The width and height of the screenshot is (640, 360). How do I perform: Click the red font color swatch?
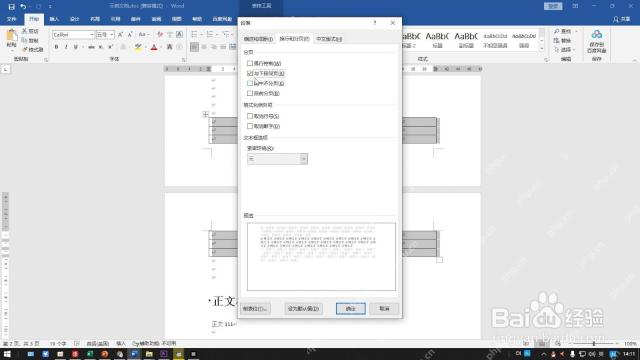click(x=154, y=47)
